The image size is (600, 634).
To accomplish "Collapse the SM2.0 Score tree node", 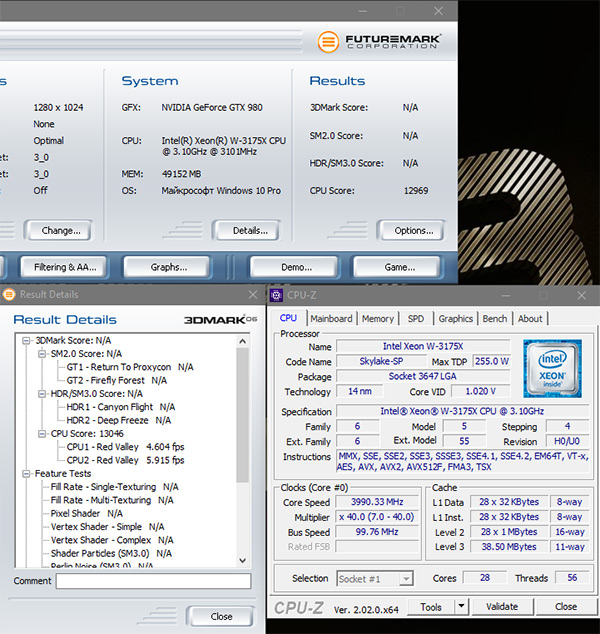I will 42,354.
